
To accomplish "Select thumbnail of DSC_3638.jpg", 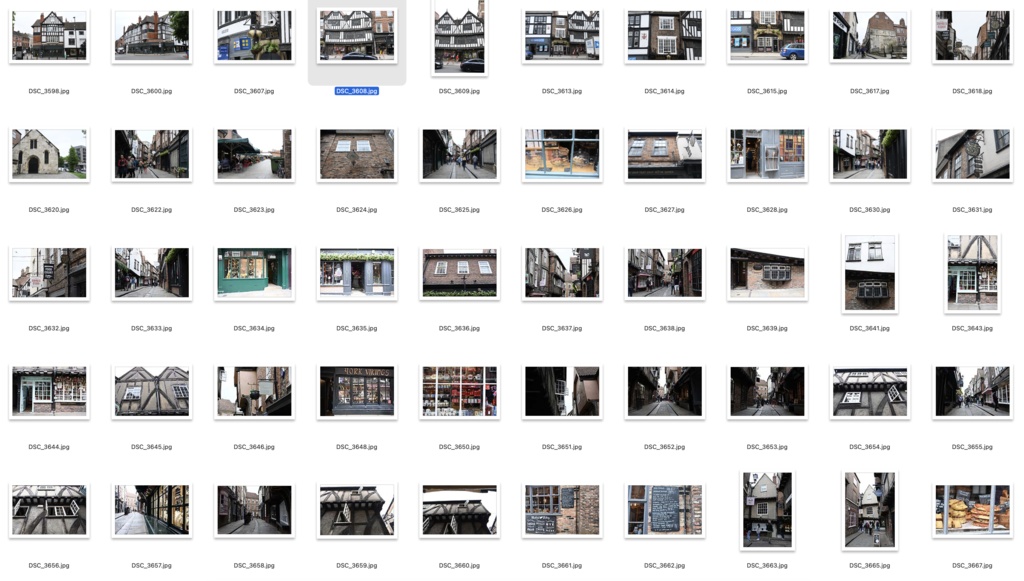I will tap(664, 273).
